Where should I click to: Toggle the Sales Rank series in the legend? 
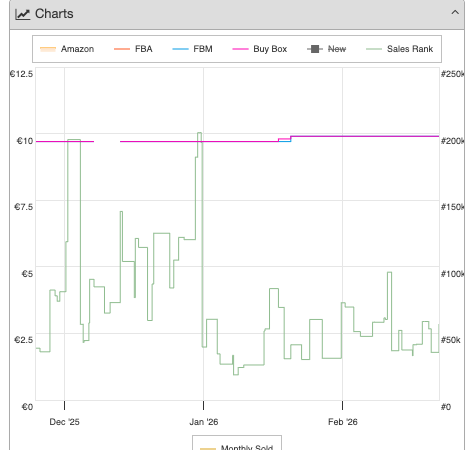point(399,49)
